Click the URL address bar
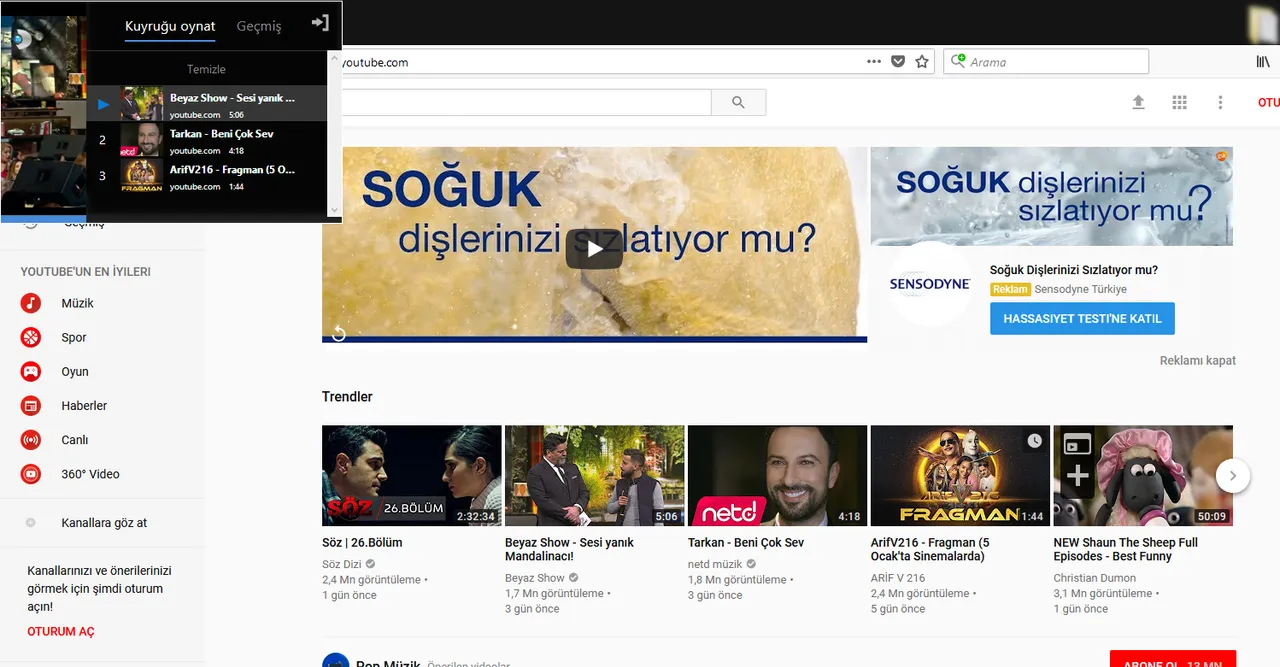Screen dimensions: 1280x667 [600, 62]
